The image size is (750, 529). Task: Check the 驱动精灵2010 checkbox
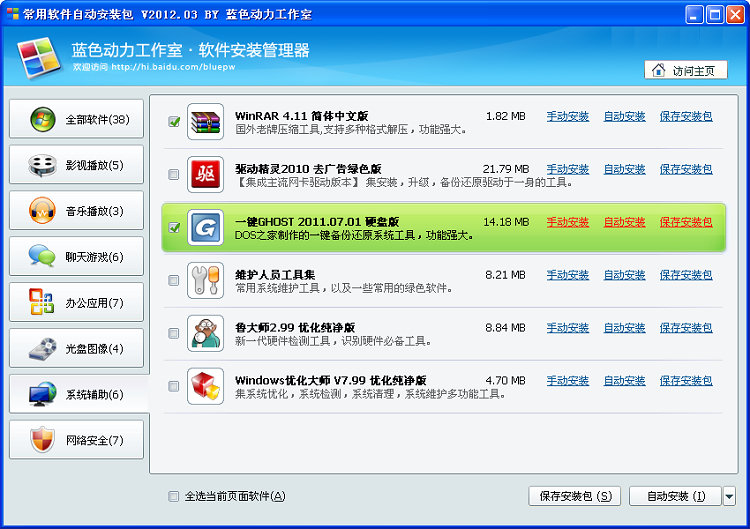tap(174, 175)
